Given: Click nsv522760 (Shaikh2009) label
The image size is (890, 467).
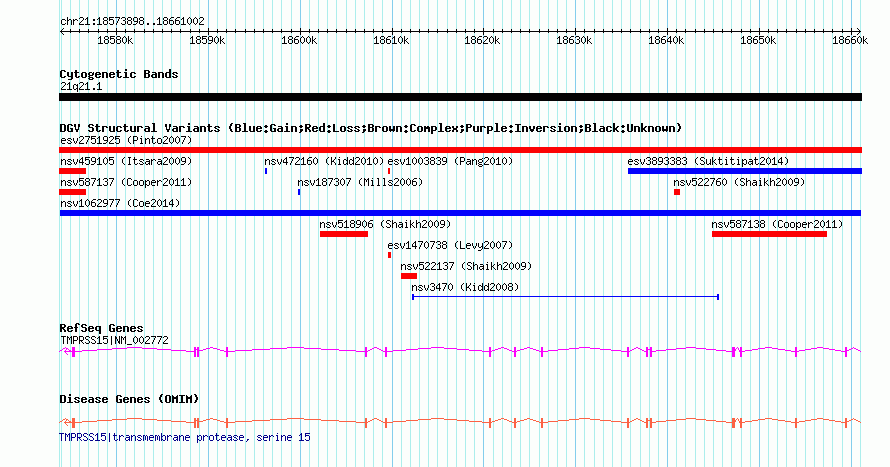Looking at the screenshot, I should coord(739,182).
